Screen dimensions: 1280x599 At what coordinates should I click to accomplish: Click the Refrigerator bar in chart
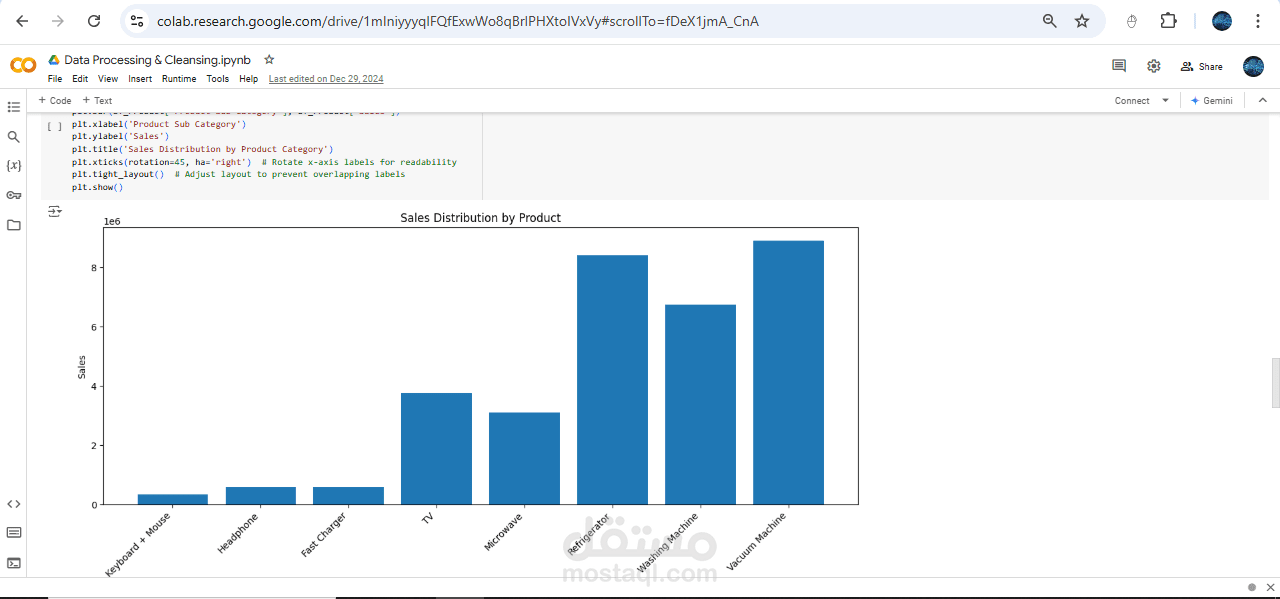pyautogui.click(x=612, y=380)
